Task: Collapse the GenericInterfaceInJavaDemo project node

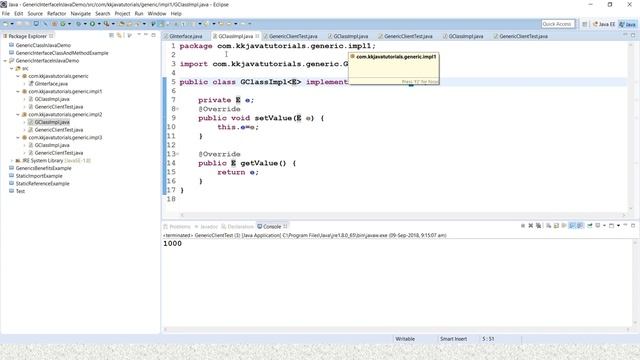Action: [x=5, y=60]
